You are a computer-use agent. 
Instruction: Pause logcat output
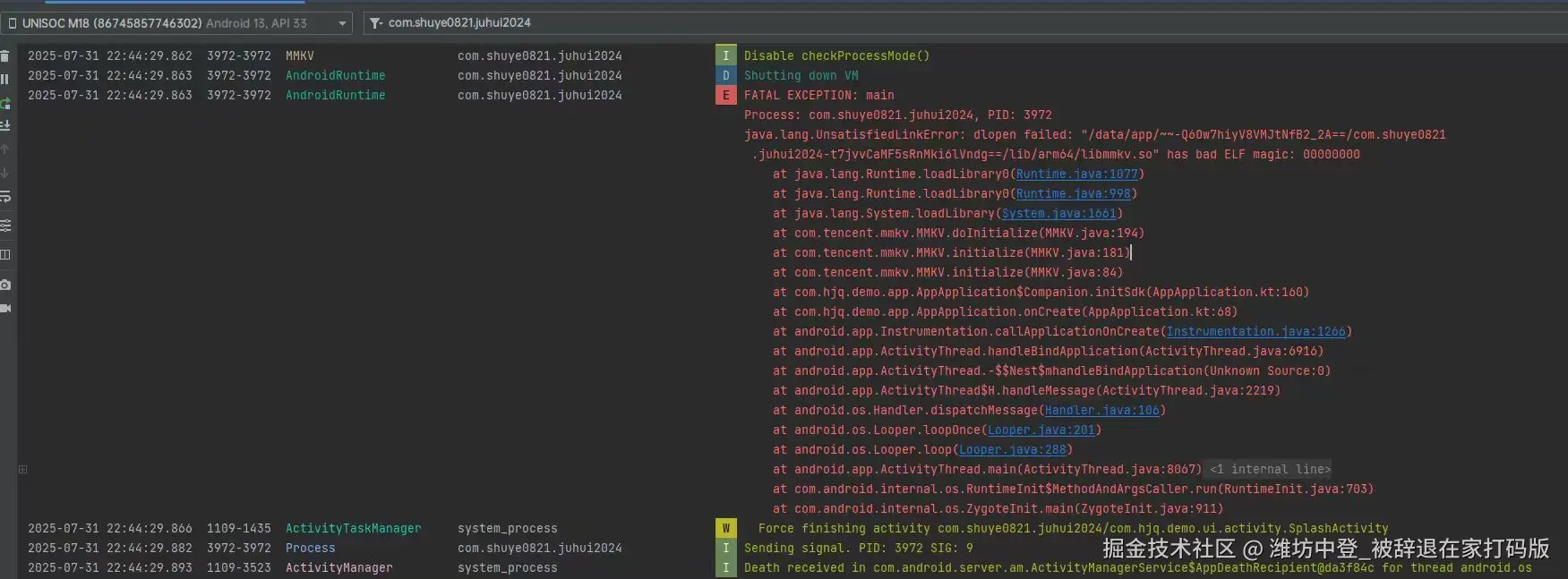point(4,79)
